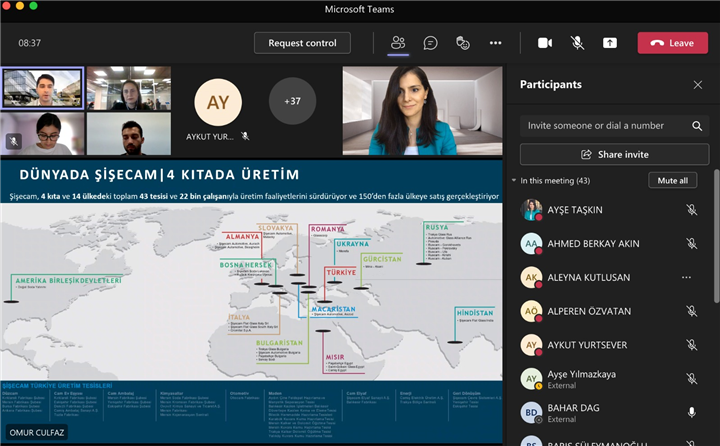Select the AK avatar of ALEYNA KUTLUSAN
720x446 pixels.
[x=531, y=277]
